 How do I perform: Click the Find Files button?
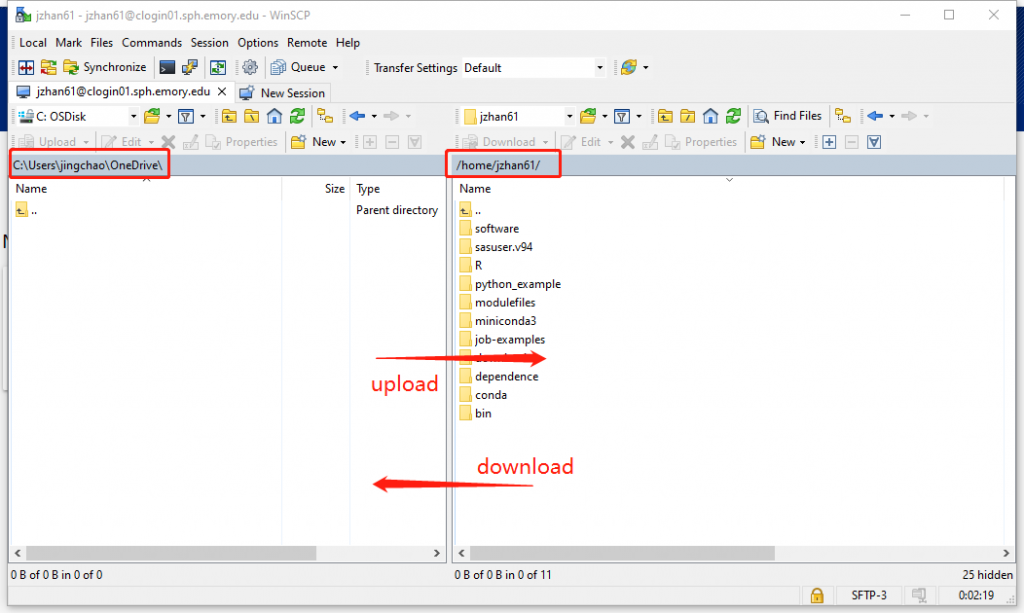click(788, 116)
